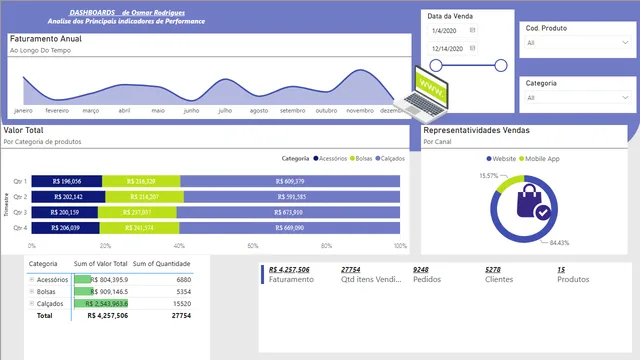Click the green Mobile App donut segment
Image resolution: width=640 pixels, height=360 pixels.
pyautogui.click(x=508, y=183)
